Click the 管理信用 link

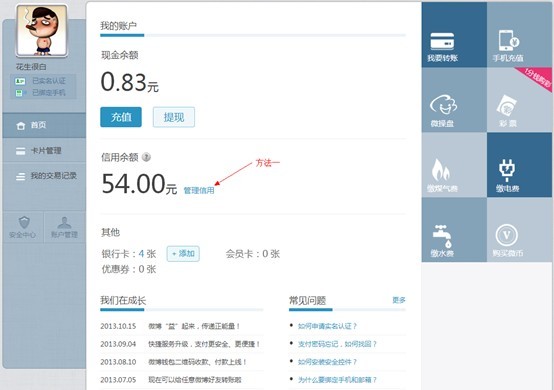click(x=199, y=190)
